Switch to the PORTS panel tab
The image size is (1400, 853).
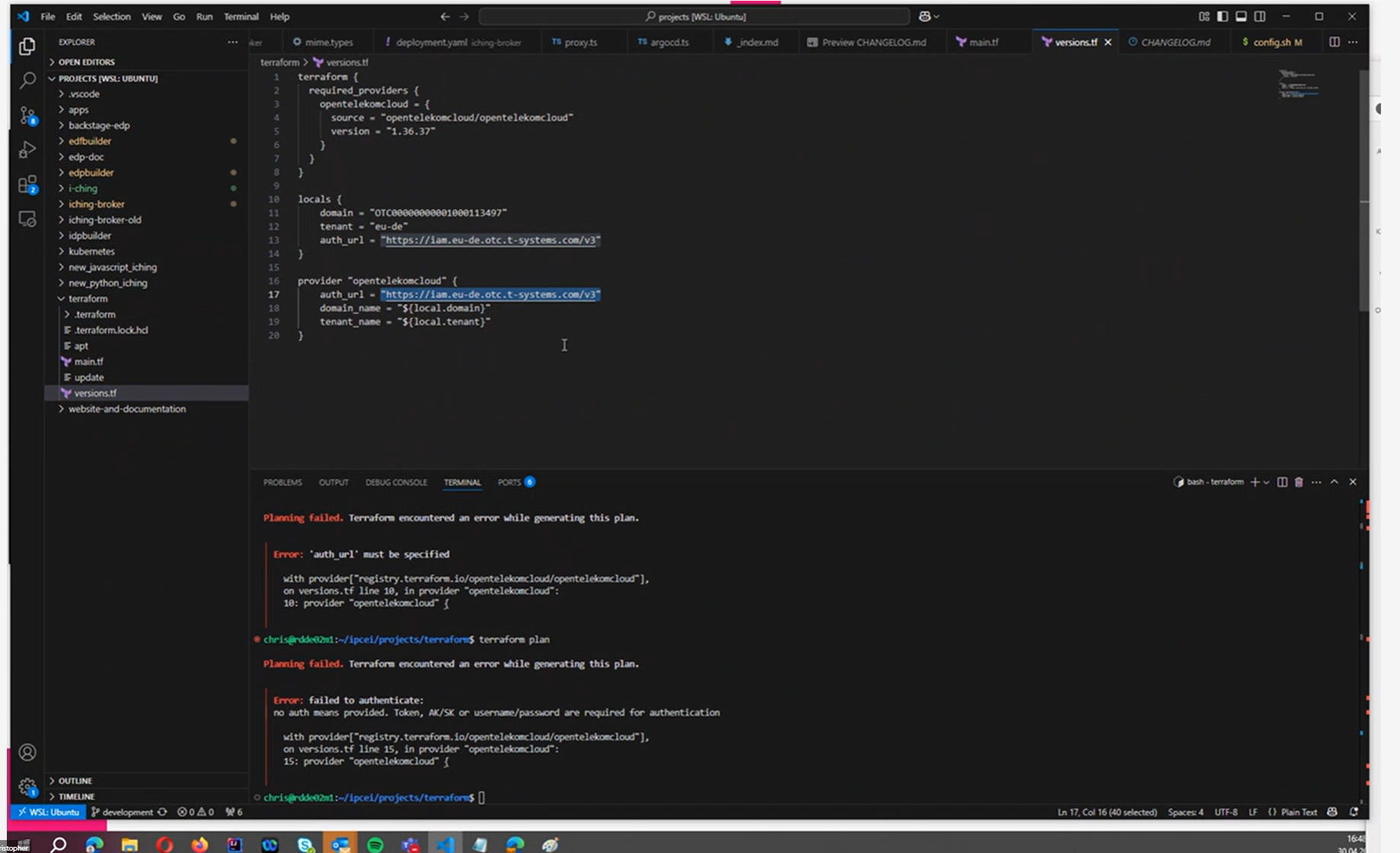pyautogui.click(x=516, y=482)
